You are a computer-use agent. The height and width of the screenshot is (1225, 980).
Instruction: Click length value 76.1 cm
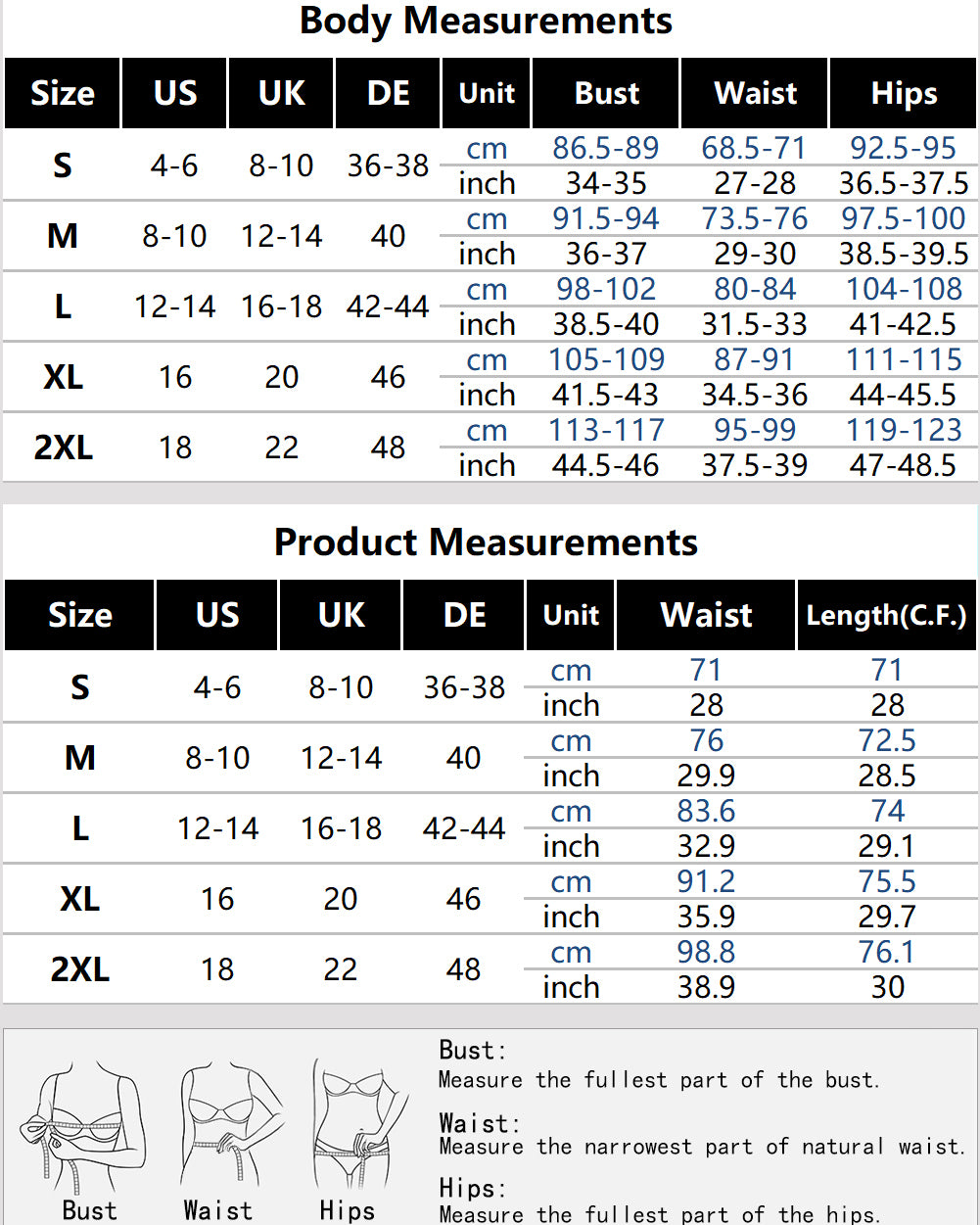[887, 952]
